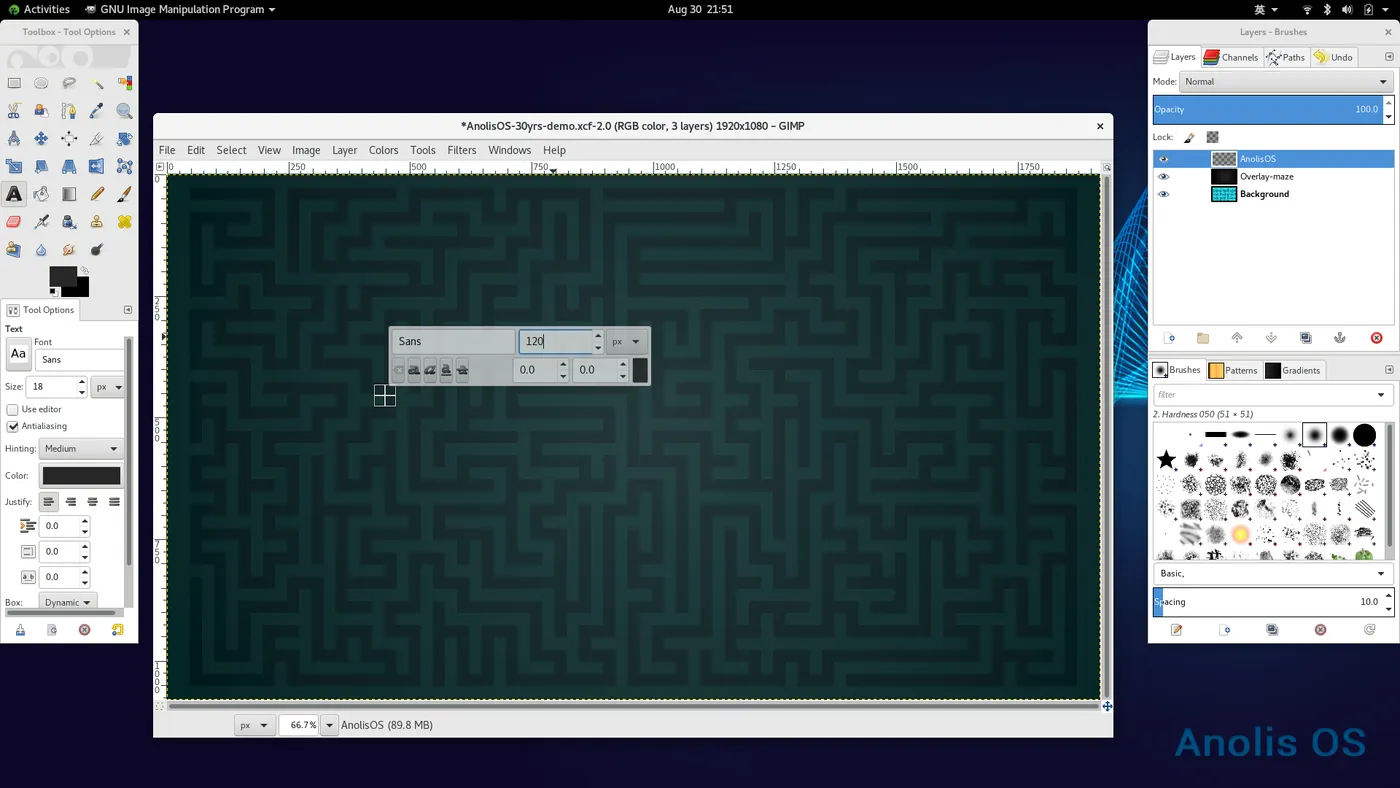
Task: Toggle the lock pixels paintbrush icon
Action: [1189, 137]
